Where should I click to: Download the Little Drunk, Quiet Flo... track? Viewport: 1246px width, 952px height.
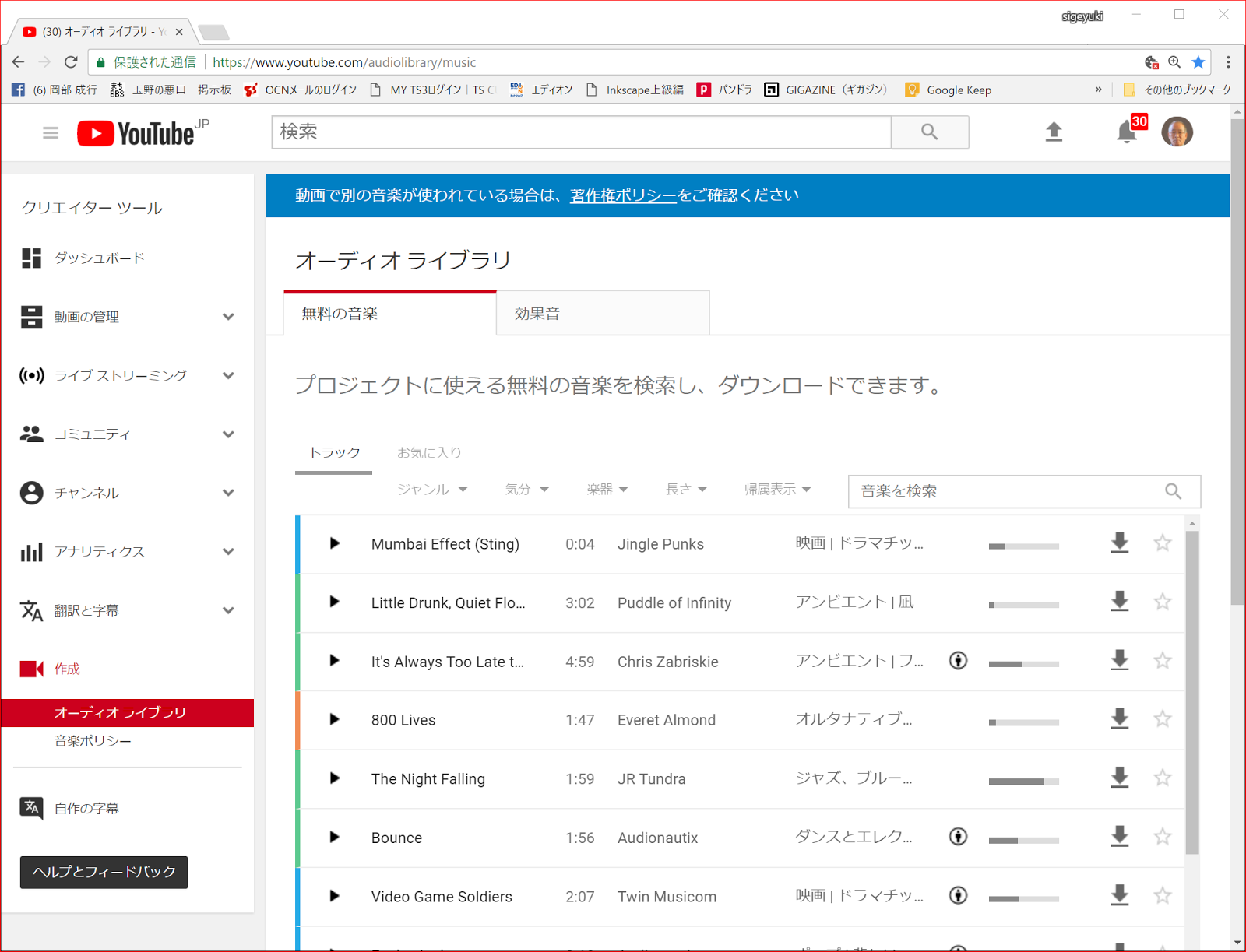(1120, 602)
